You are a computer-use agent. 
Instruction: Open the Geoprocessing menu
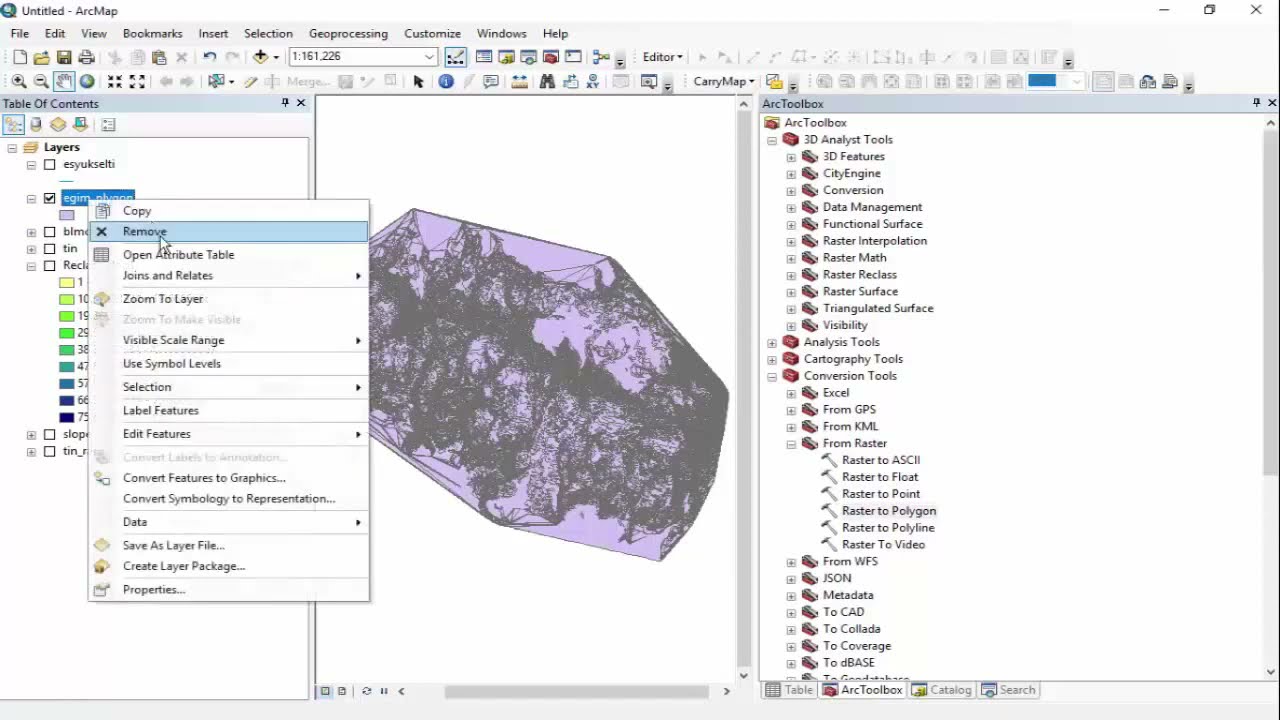(349, 33)
